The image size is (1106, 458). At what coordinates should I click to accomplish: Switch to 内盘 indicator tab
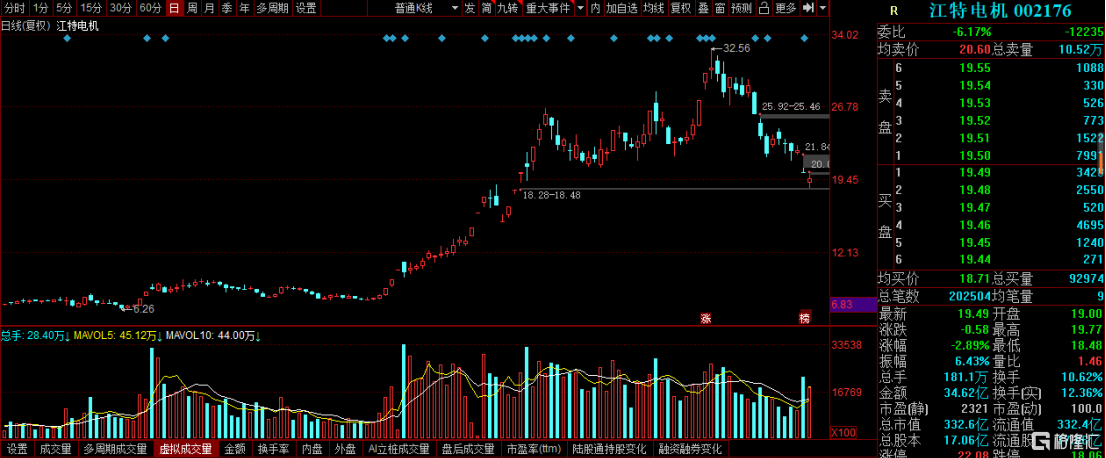312,448
